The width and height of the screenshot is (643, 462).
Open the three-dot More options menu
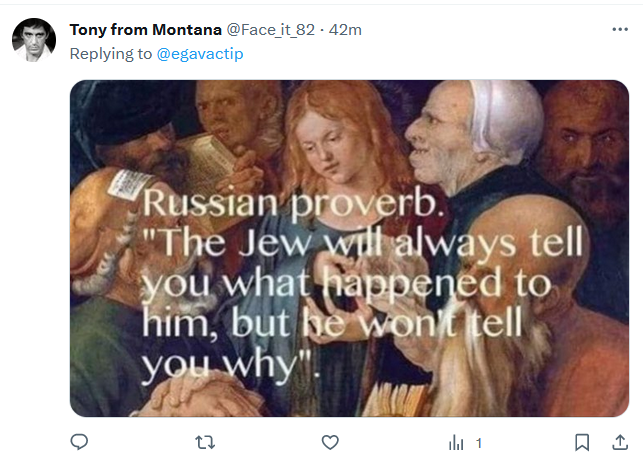point(620,30)
